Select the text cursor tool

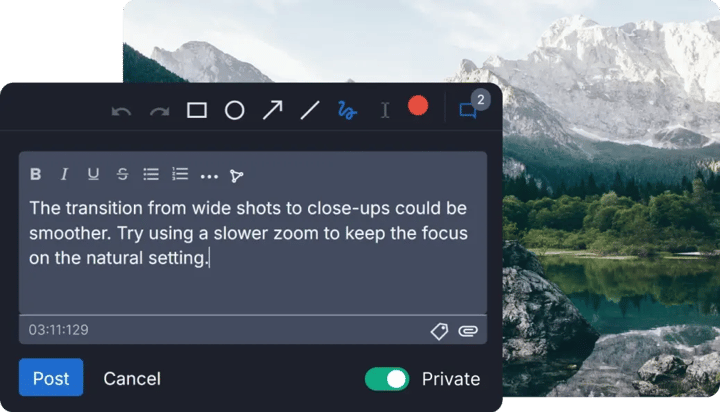click(x=384, y=110)
